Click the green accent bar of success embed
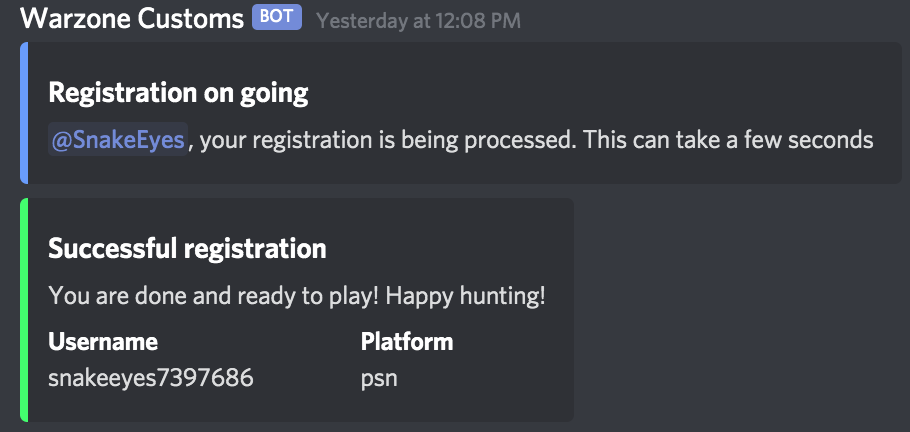Image resolution: width=910 pixels, height=432 pixels. [24, 310]
